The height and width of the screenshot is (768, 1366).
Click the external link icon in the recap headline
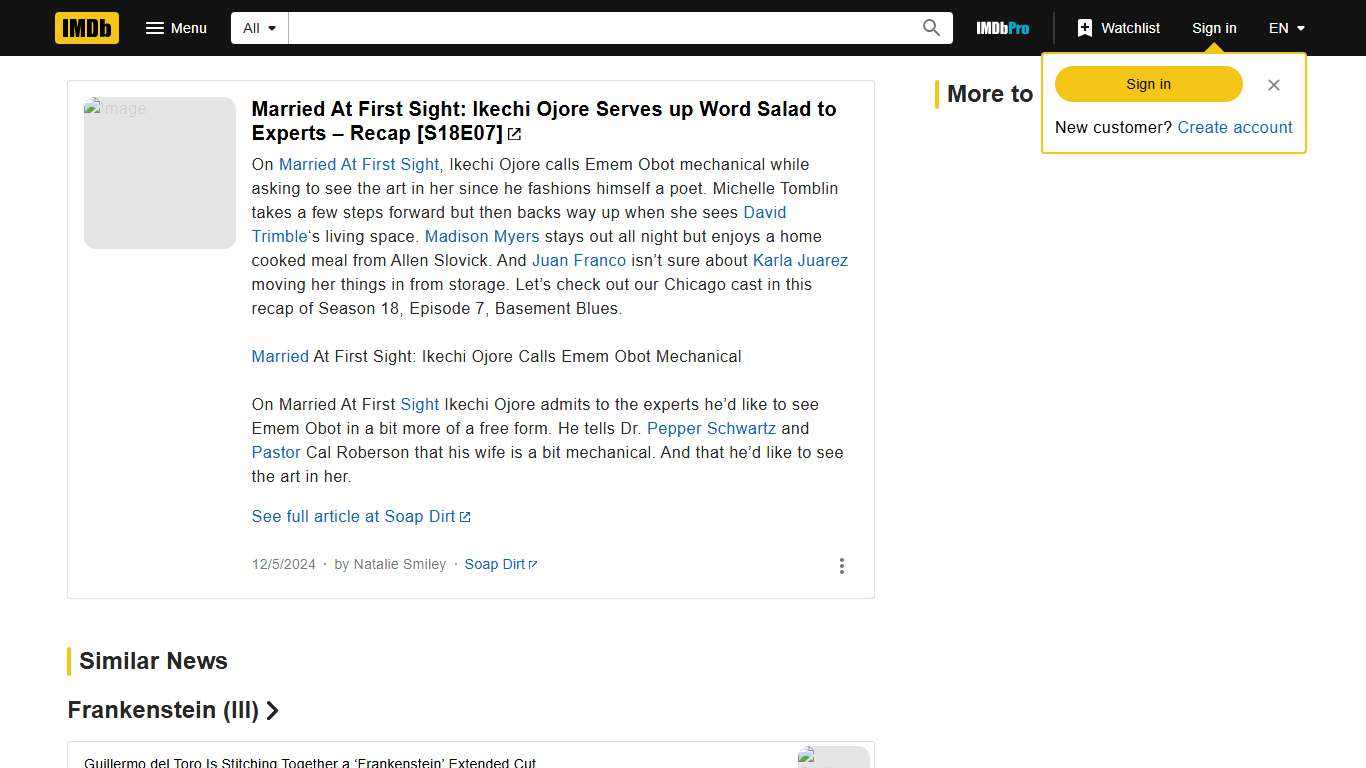coord(515,133)
